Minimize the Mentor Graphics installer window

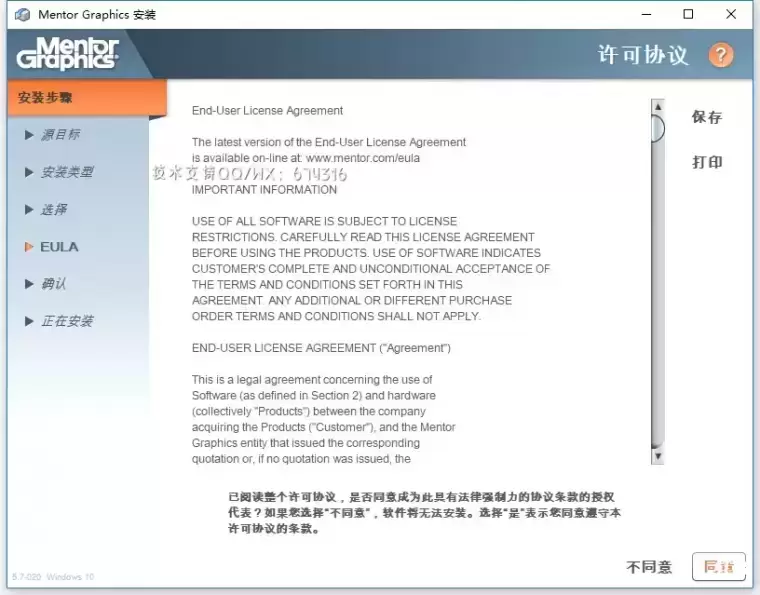point(646,15)
